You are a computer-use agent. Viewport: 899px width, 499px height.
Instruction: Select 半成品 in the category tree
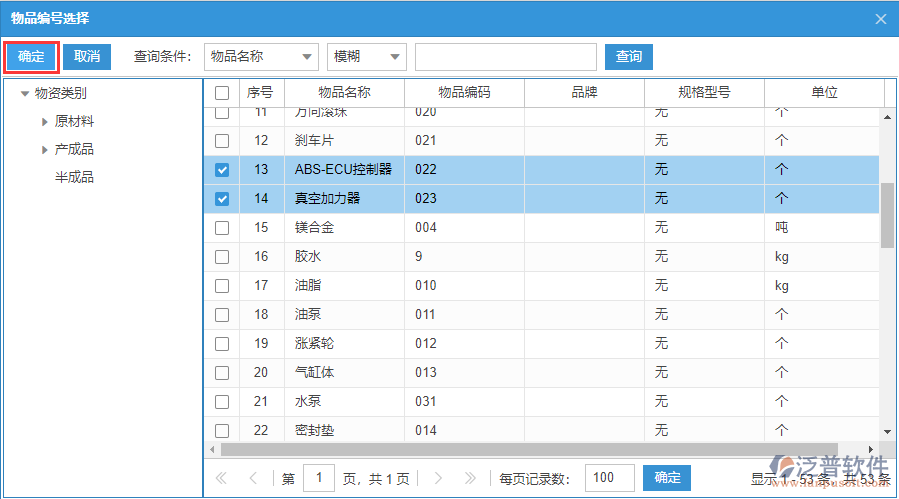click(74, 177)
